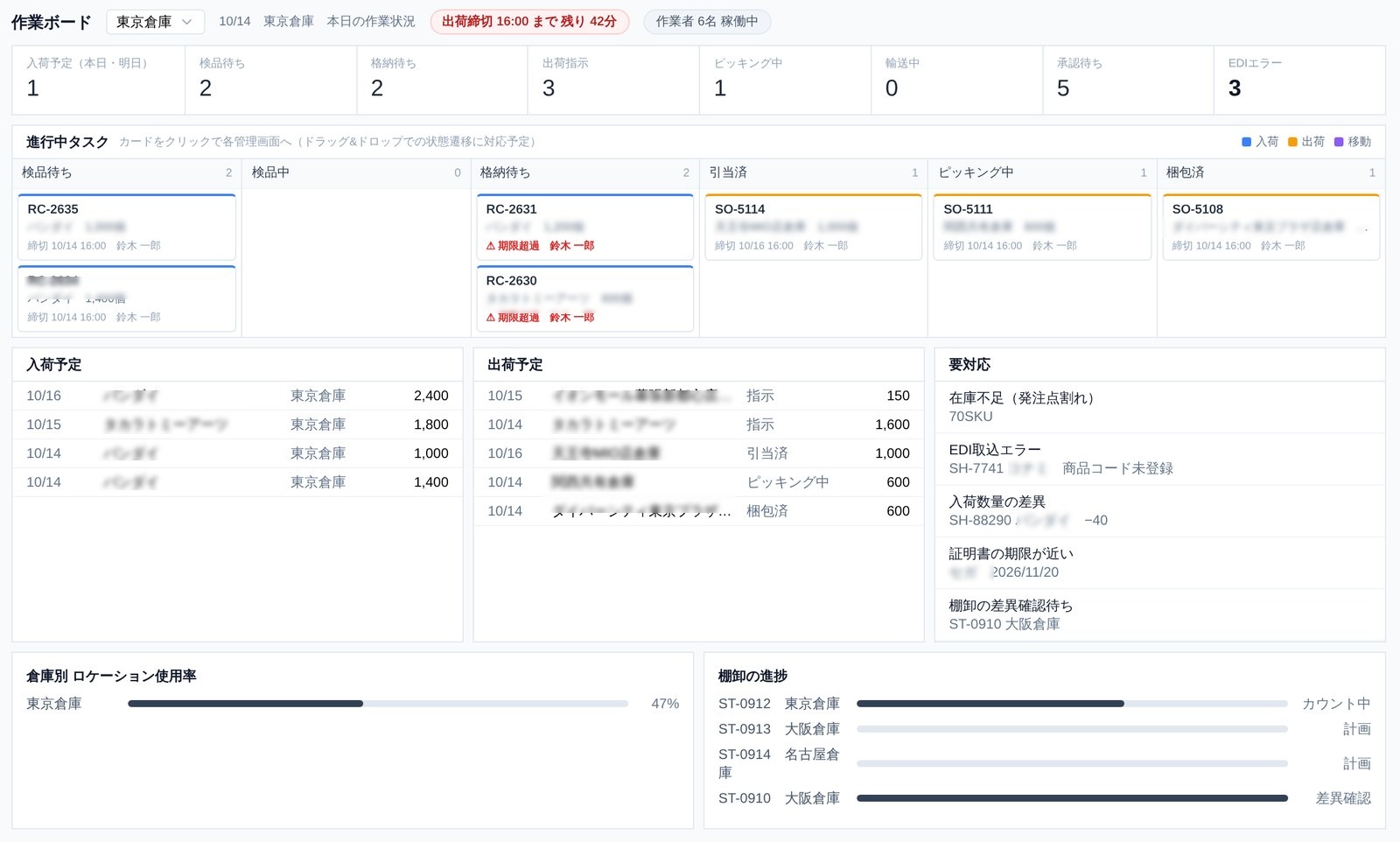Click the 差異確認 status on ST-0910
The height and width of the screenshot is (842, 1400).
[1343, 798]
